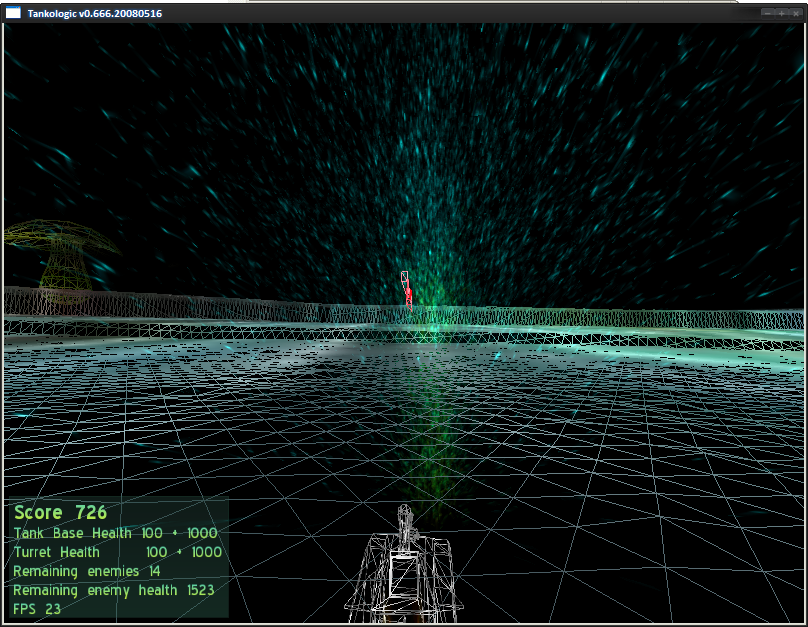
Task: Maximize the Tankologic window
Action: coord(782,13)
